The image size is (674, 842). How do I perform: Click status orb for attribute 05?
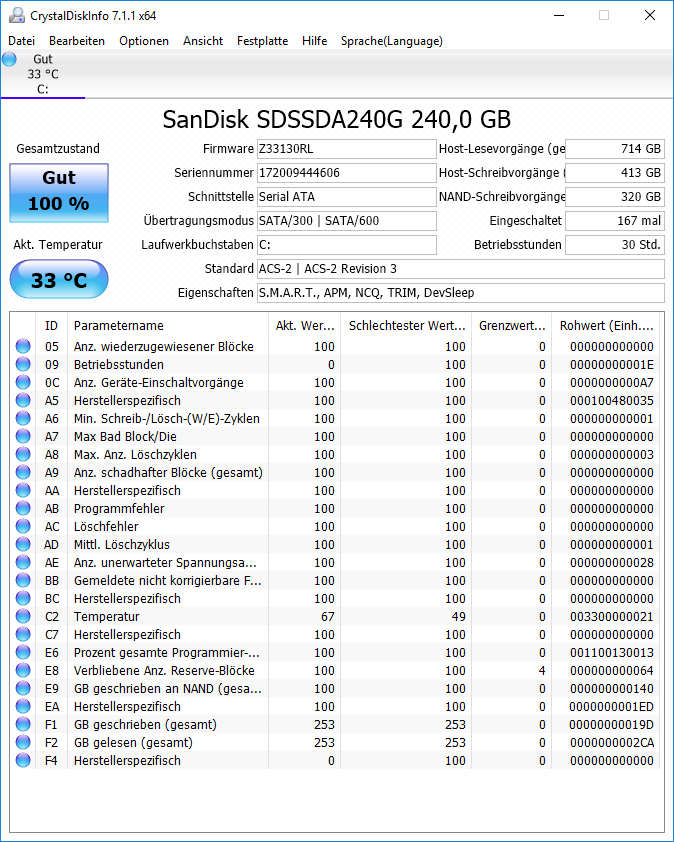point(23,346)
